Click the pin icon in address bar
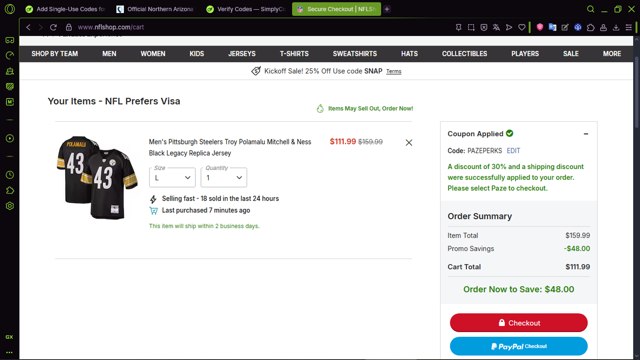This screenshot has height=360, width=640. click(458, 27)
